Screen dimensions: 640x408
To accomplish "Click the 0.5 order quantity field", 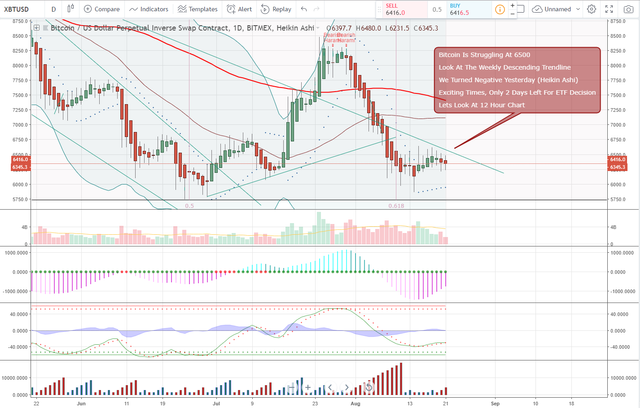I will point(437,9).
